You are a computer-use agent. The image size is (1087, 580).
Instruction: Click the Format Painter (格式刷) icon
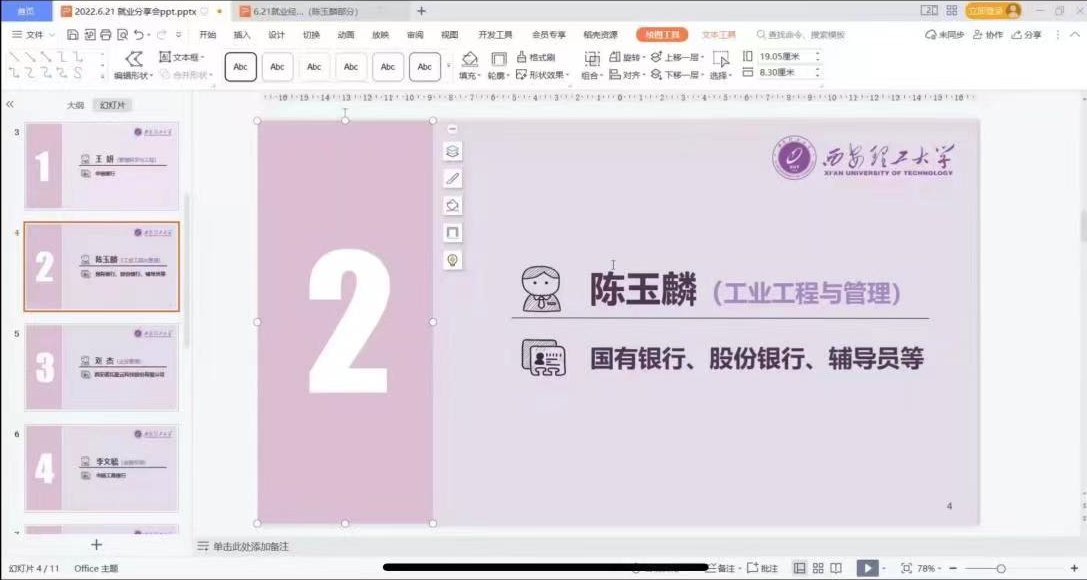pyautogui.click(x=535, y=58)
